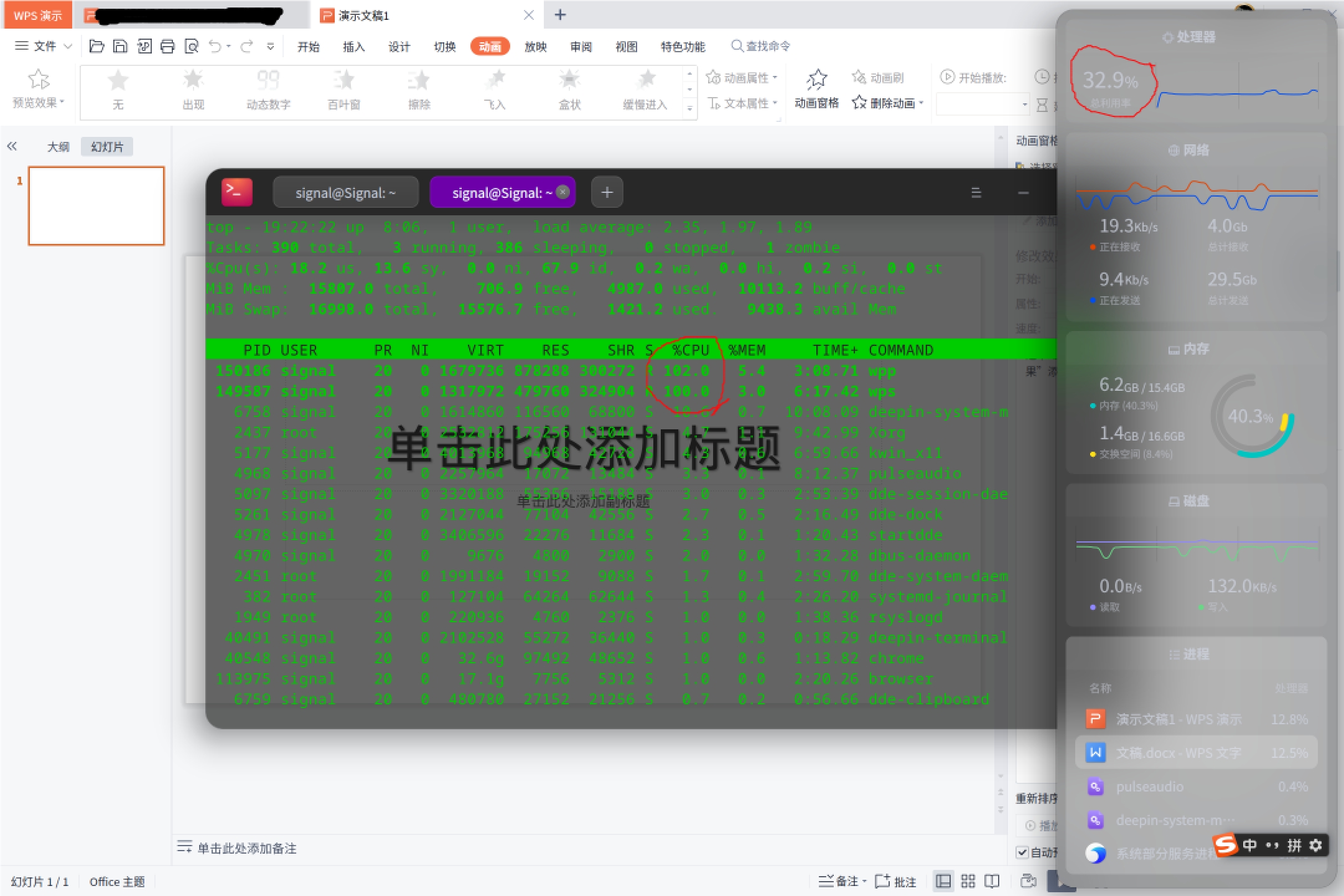Switch to the 放映 ribbon tab
Image resolution: width=1344 pixels, height=896 pixels.
534,45
